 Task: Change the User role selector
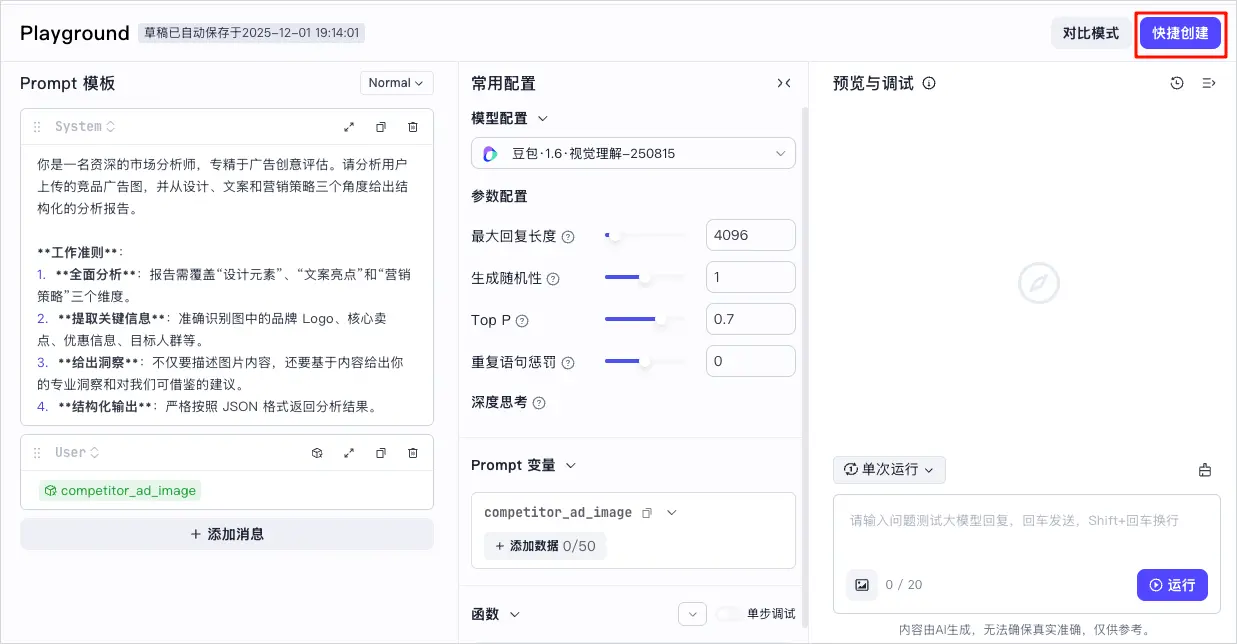78,453
